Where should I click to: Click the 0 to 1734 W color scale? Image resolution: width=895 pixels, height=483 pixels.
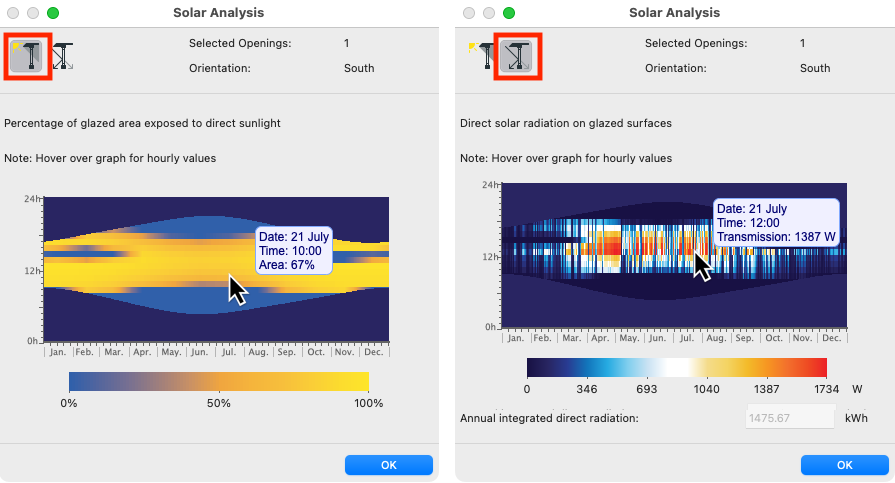[676, 368]
